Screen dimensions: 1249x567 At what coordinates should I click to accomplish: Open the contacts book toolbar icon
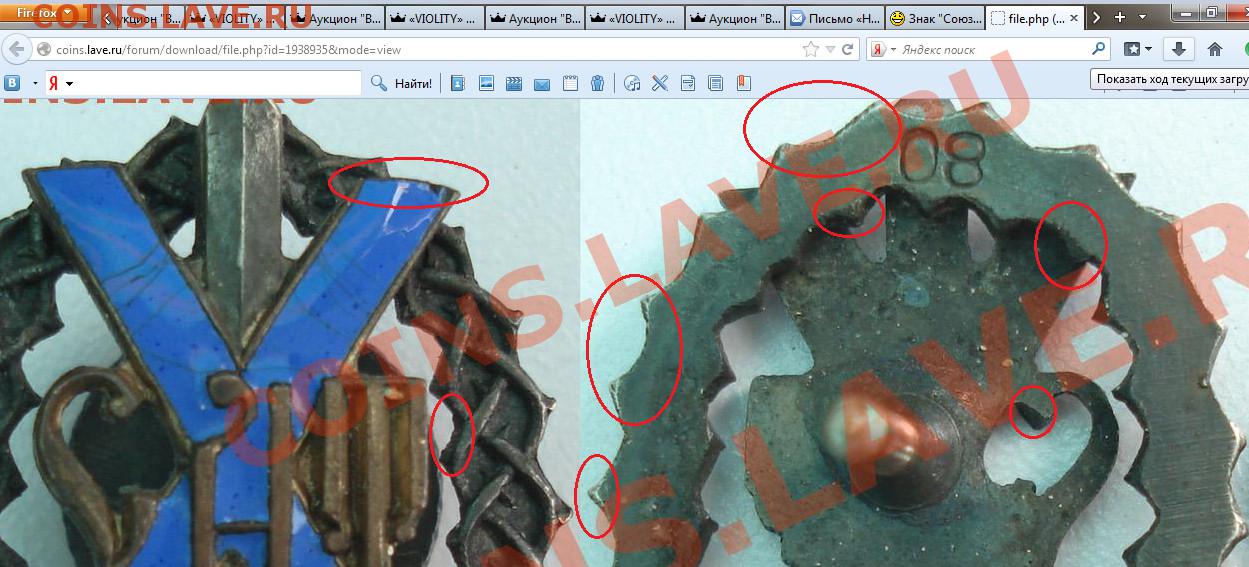tap(458, 83)
